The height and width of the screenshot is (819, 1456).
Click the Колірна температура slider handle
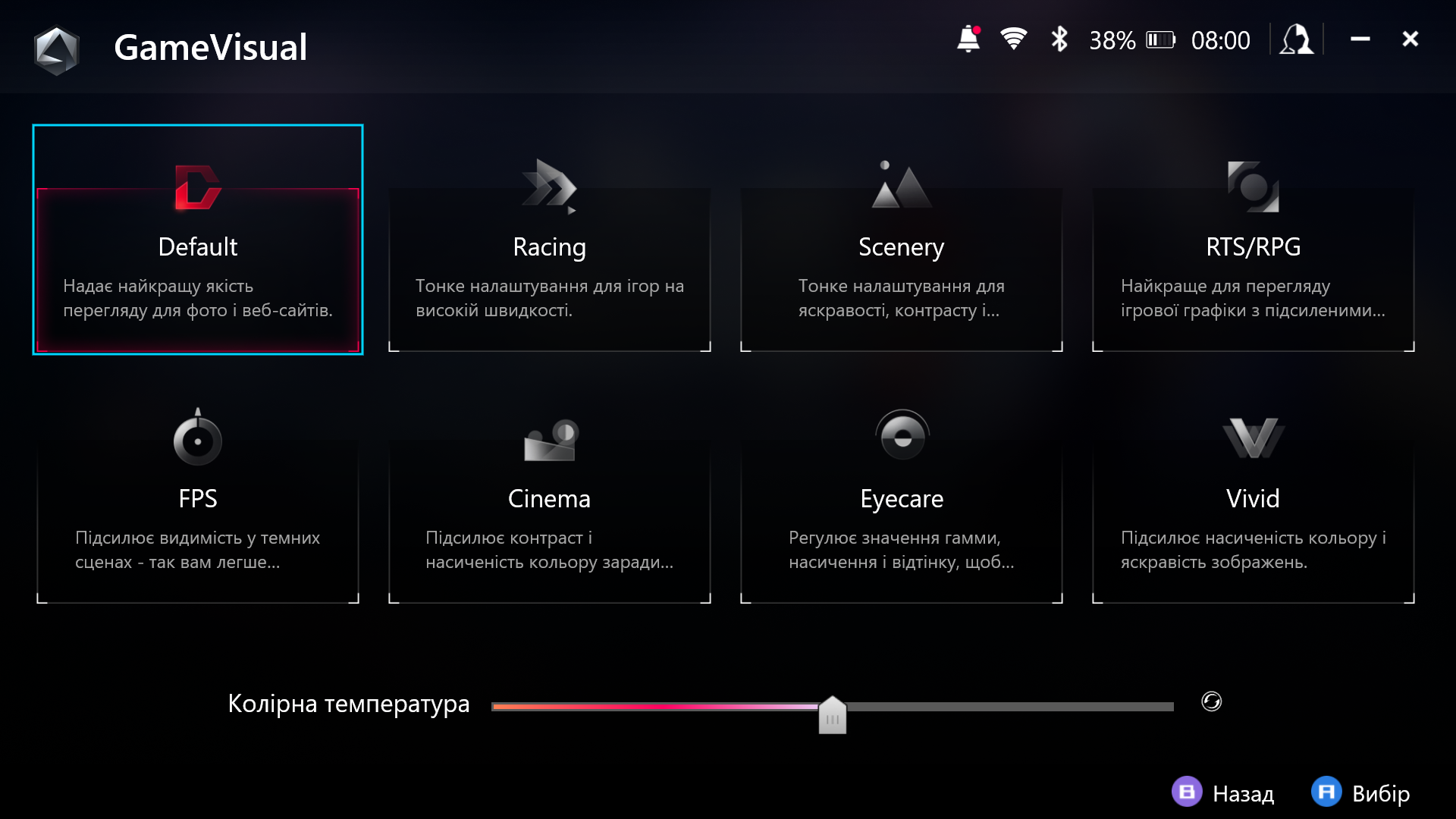(832, 714)
